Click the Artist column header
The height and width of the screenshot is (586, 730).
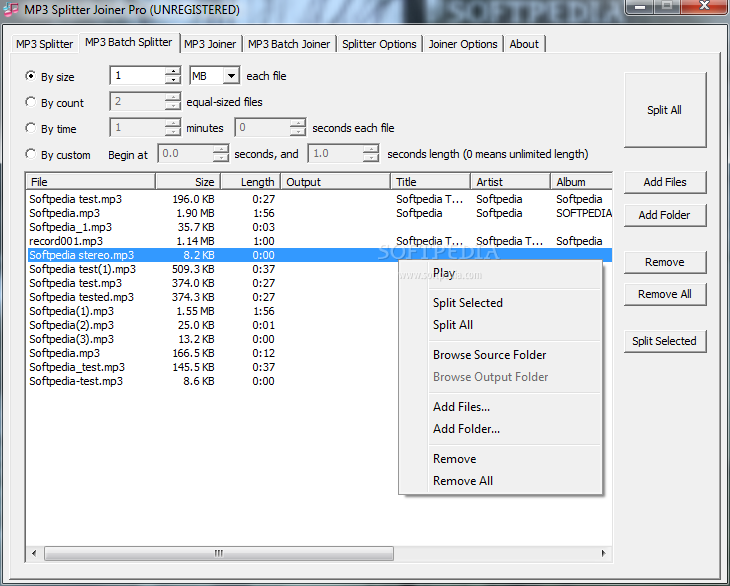(511, 182)
